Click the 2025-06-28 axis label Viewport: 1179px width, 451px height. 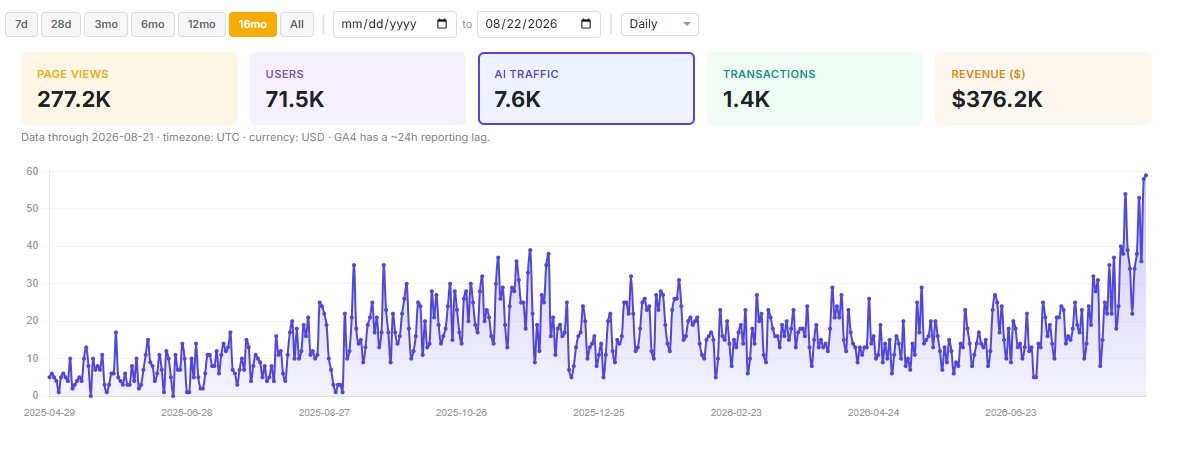(186, 413)
